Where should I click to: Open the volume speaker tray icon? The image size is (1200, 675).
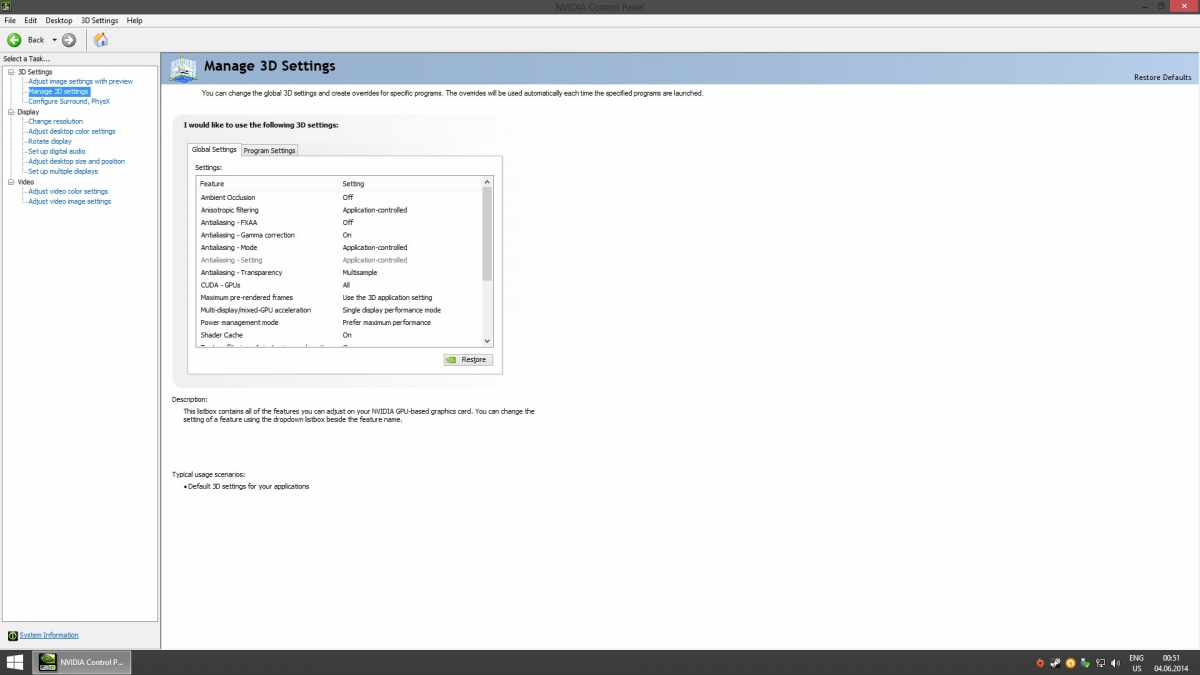1116,663
